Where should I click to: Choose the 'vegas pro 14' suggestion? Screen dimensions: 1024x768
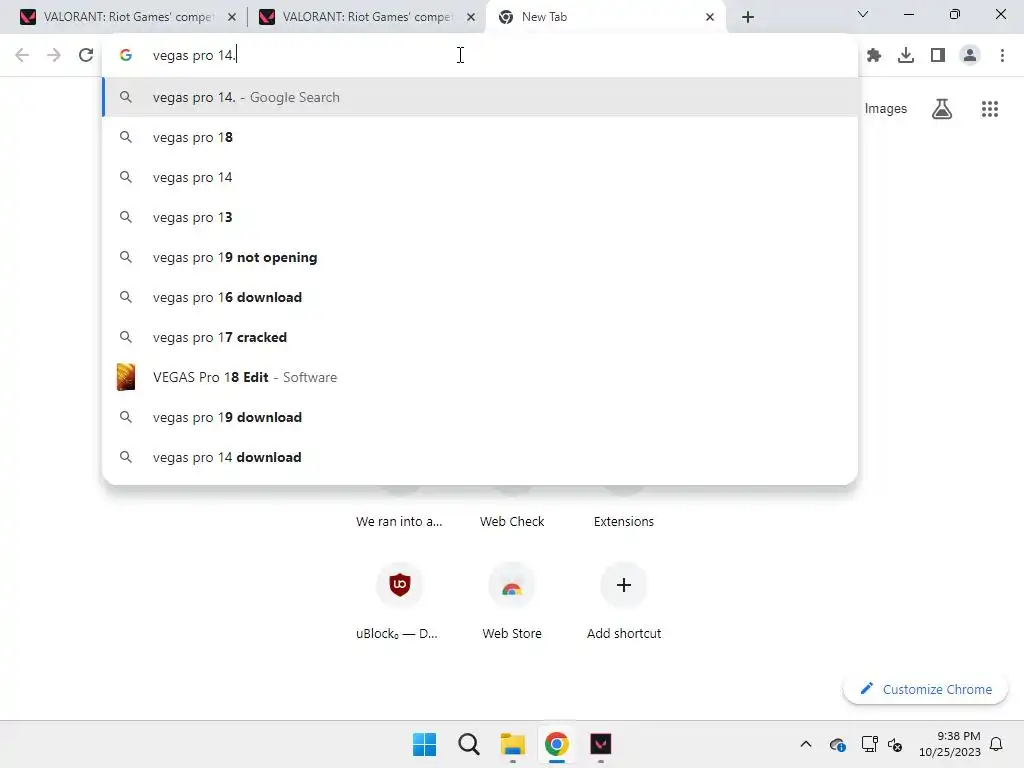click(x=480, y=177)
